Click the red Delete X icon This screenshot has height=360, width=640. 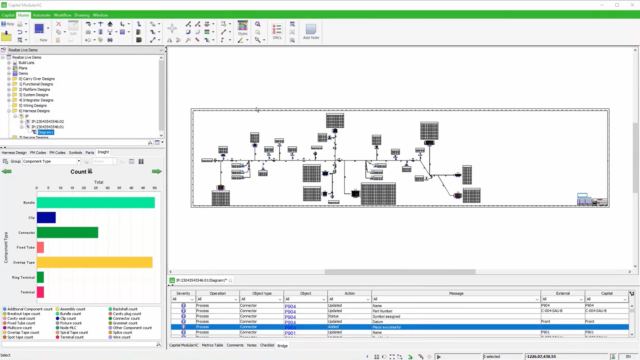[58, 24]
